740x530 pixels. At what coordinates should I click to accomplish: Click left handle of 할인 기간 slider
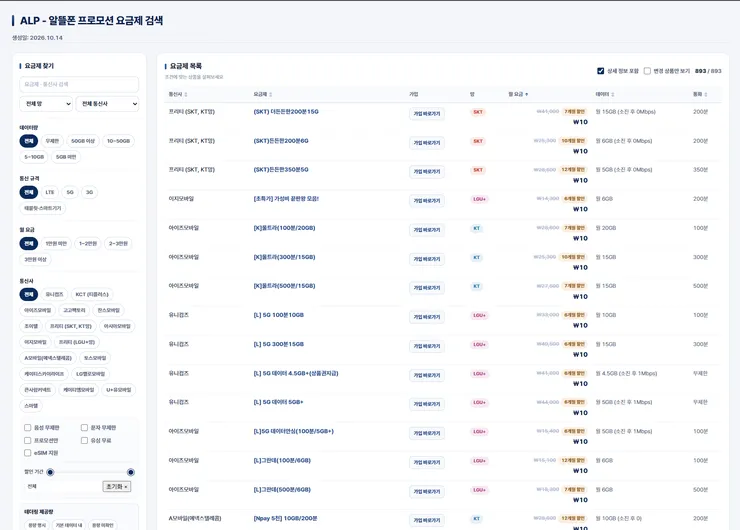coord(50,472)
